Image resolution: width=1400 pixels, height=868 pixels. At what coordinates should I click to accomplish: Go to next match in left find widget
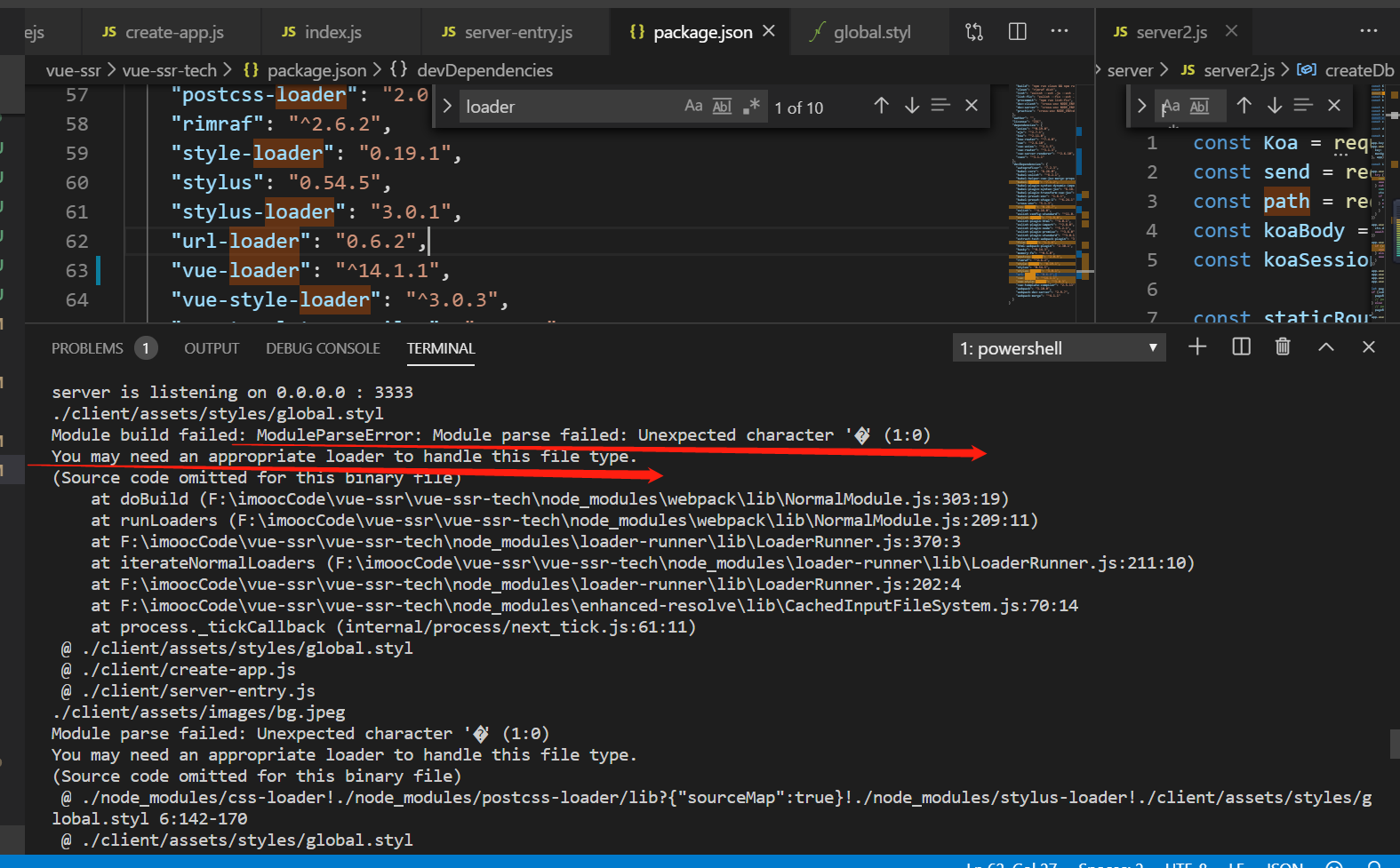click(x=912, y=106)
